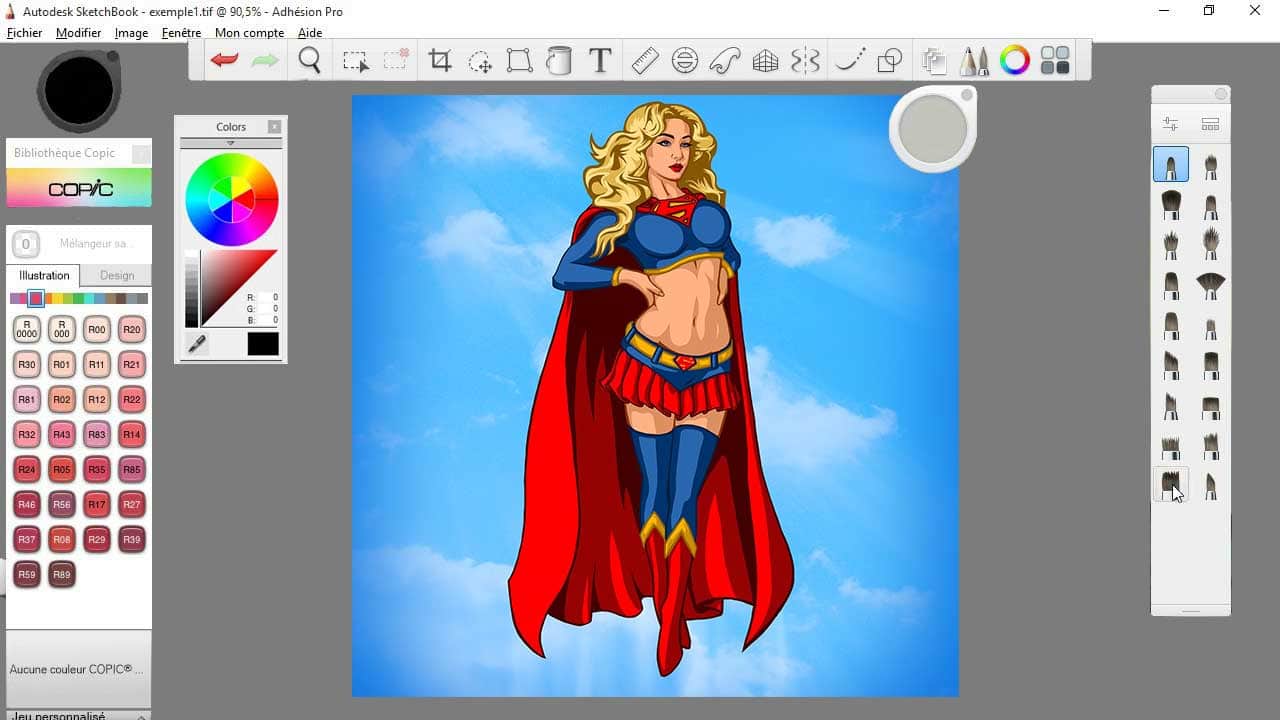Select the fan brush in palette
This screenshot has height=720, width=1280.
pyautogui.click(x=1211, y=286)
